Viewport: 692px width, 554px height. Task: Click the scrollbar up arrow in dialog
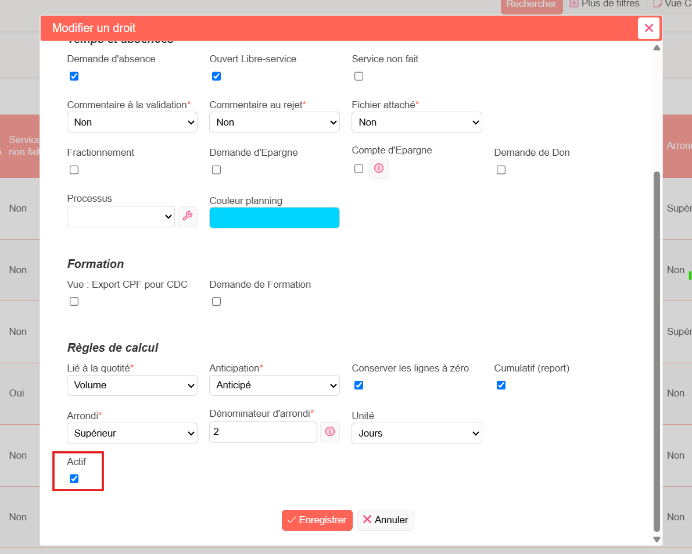657,48
